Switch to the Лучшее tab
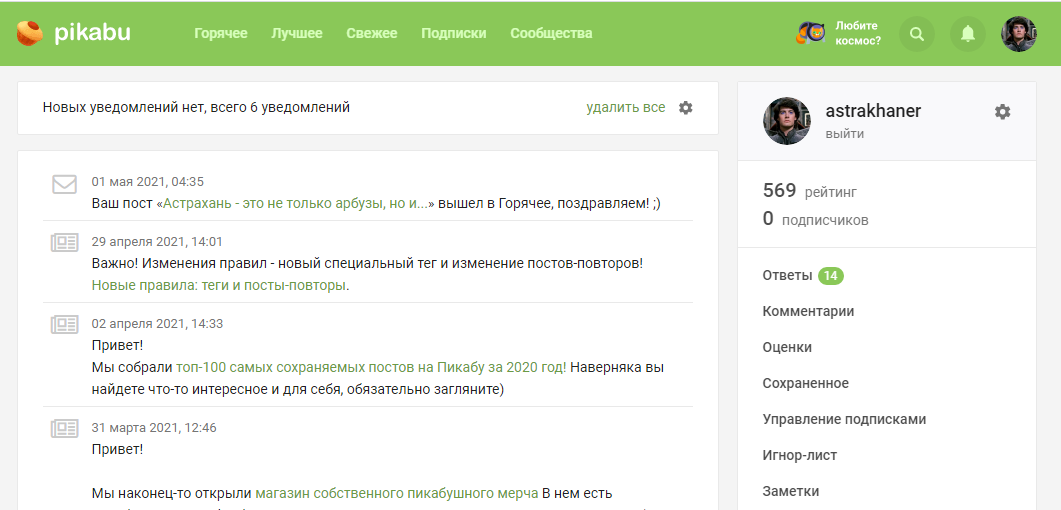 pos(296,33)
